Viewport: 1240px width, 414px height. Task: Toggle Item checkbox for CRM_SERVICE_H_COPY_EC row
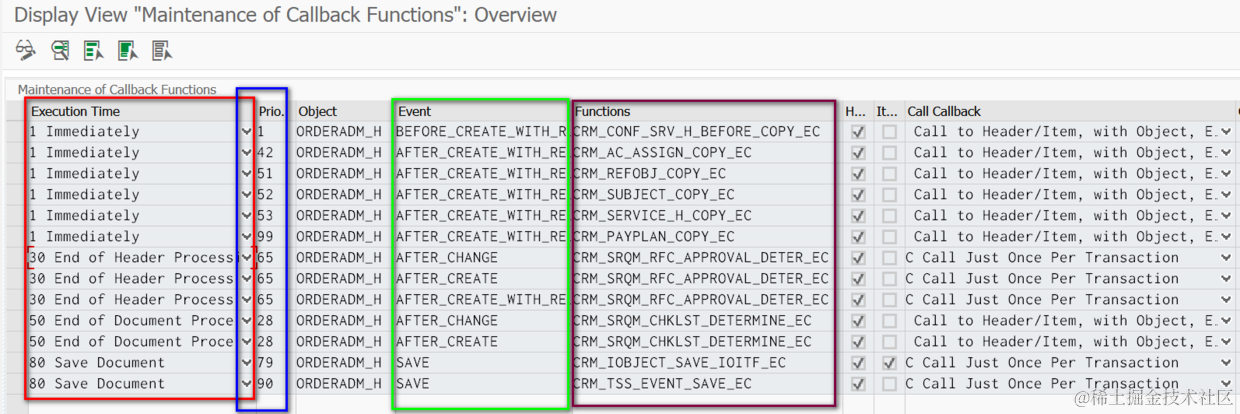point(889,216)
